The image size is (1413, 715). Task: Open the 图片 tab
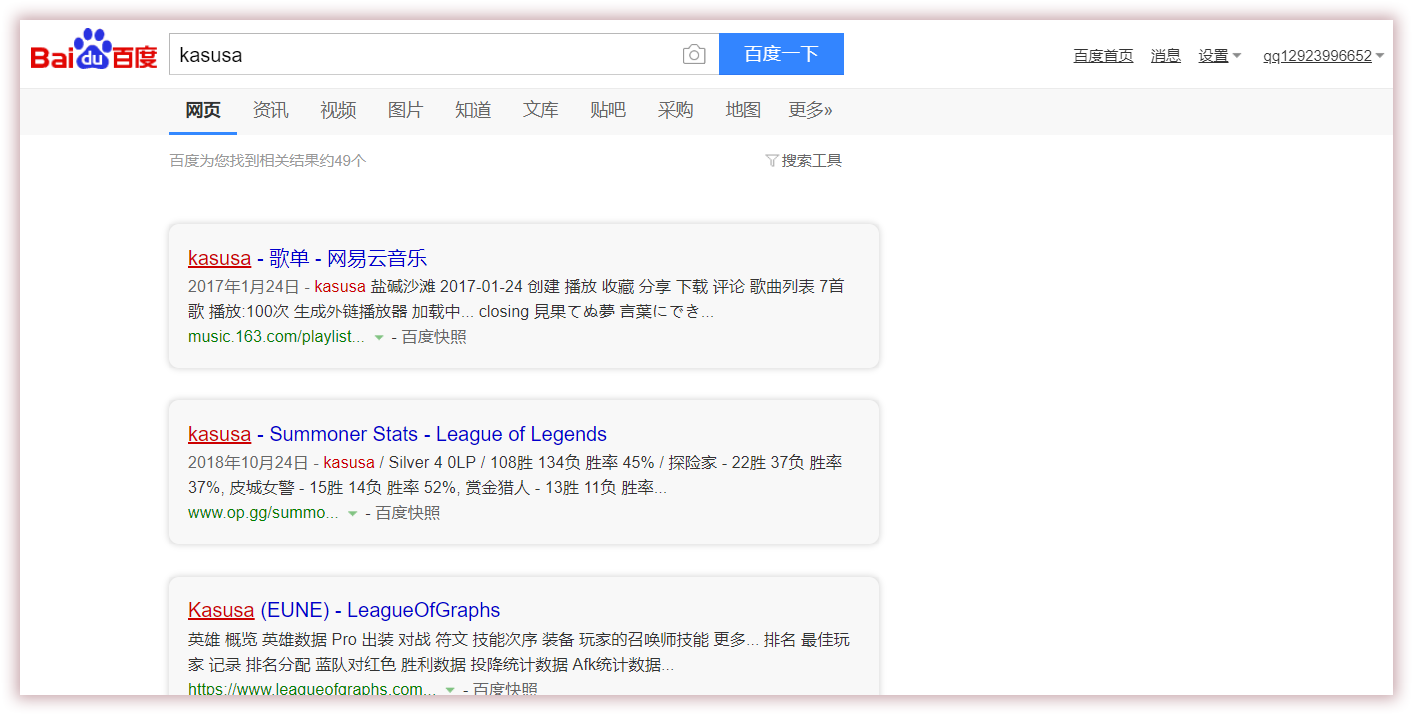coord(405,110)
